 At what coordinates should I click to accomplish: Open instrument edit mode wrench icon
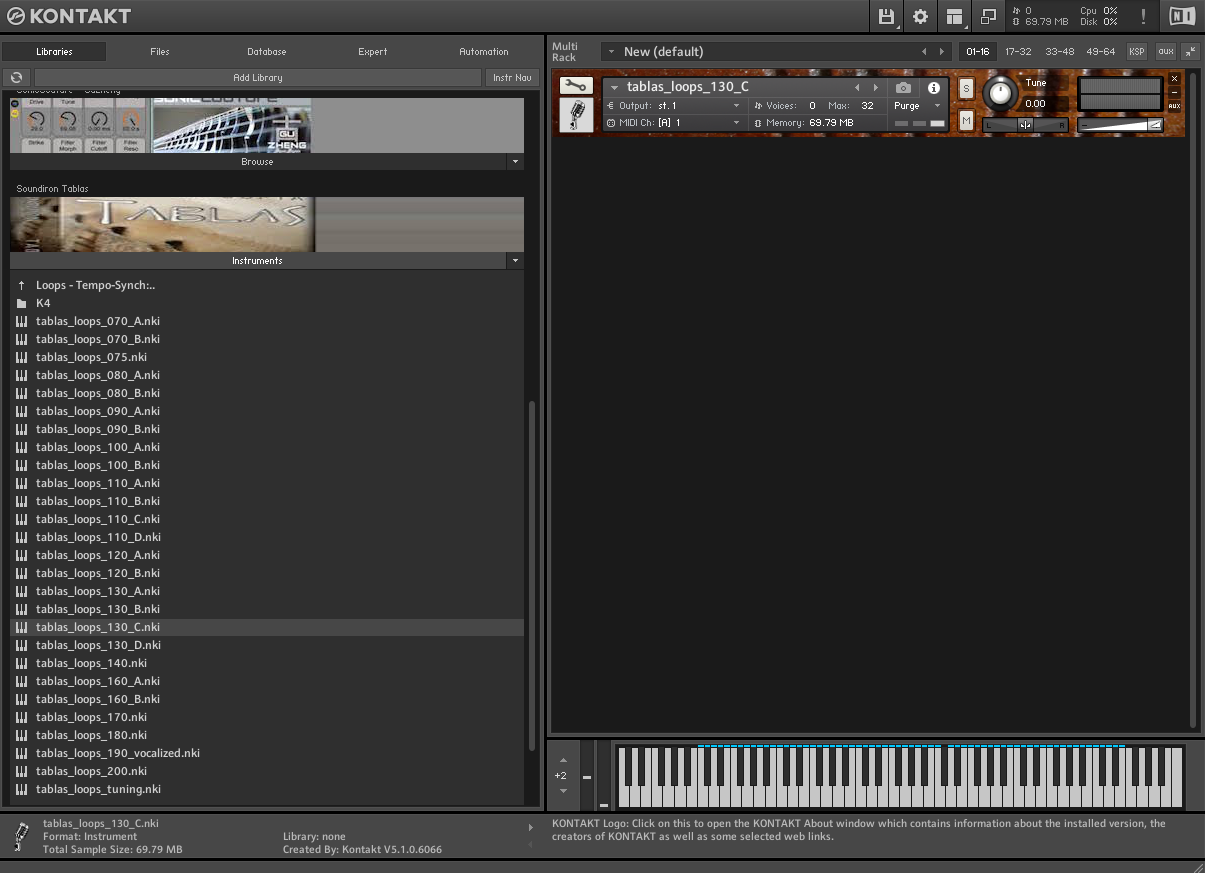[575, 86]
